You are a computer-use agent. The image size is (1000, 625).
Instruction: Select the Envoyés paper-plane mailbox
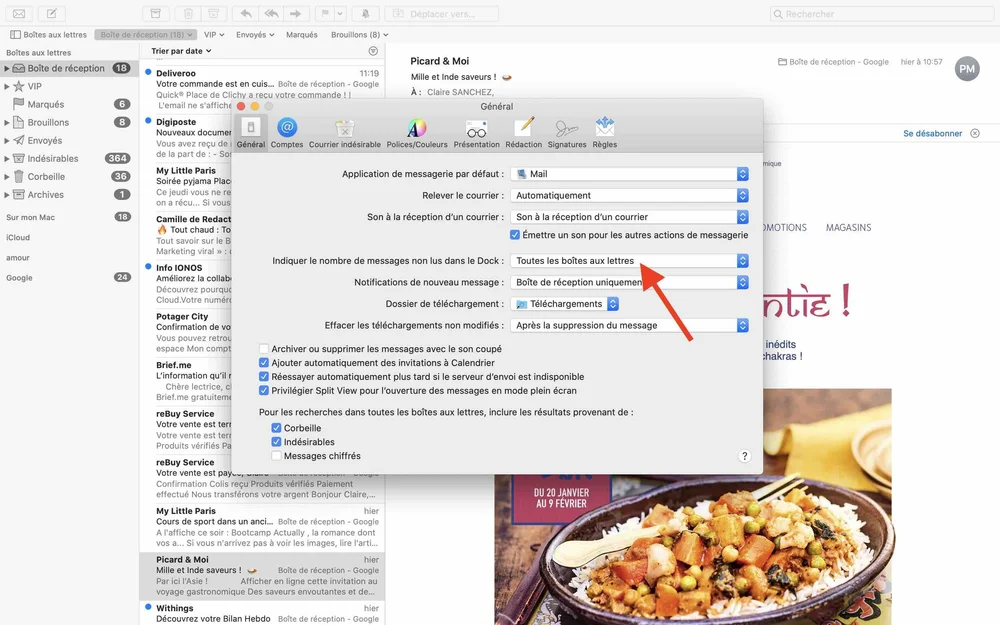[x=69, y=140]
